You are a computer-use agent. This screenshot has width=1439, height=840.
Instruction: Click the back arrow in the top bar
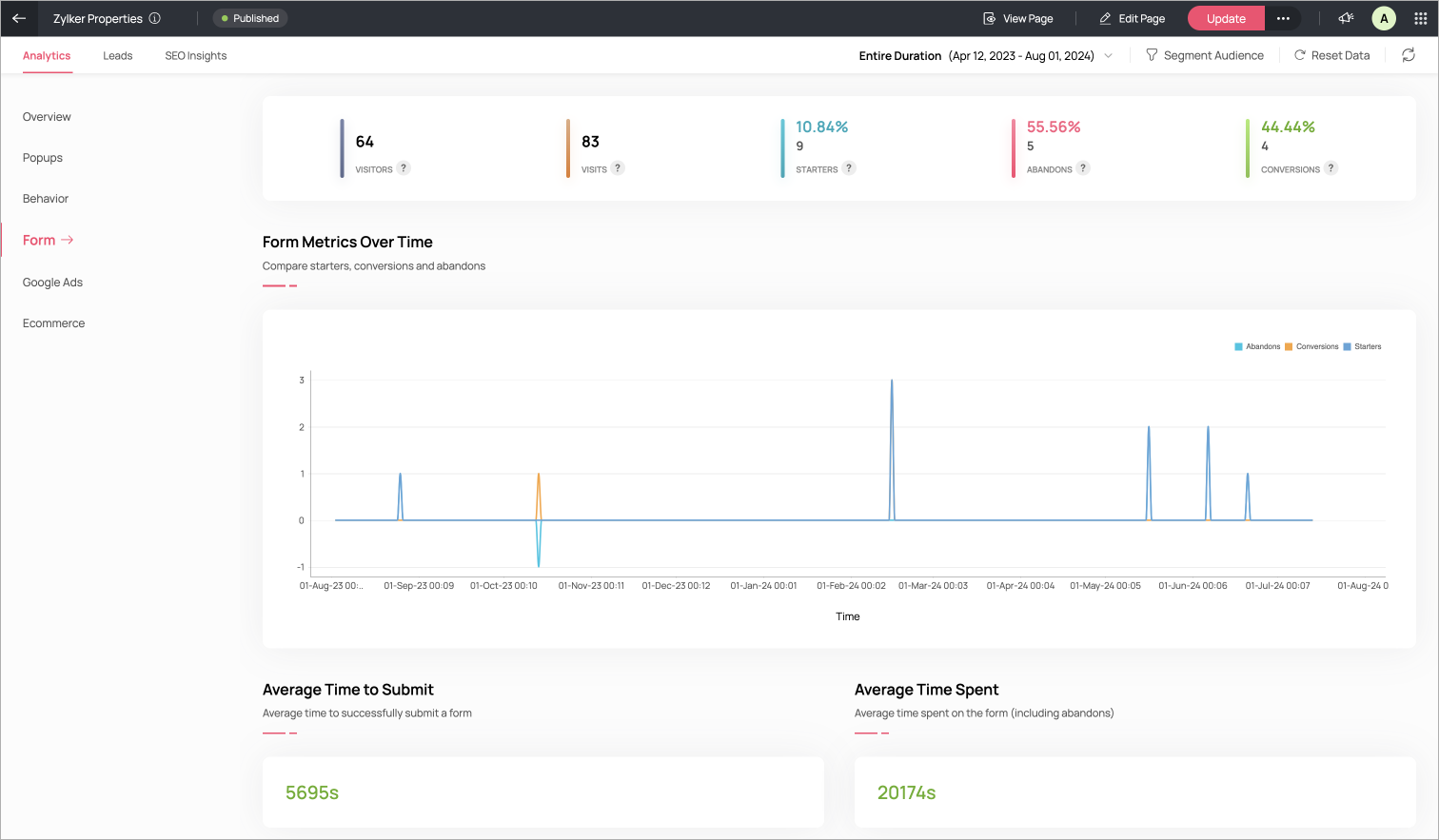tap(19, 18)
